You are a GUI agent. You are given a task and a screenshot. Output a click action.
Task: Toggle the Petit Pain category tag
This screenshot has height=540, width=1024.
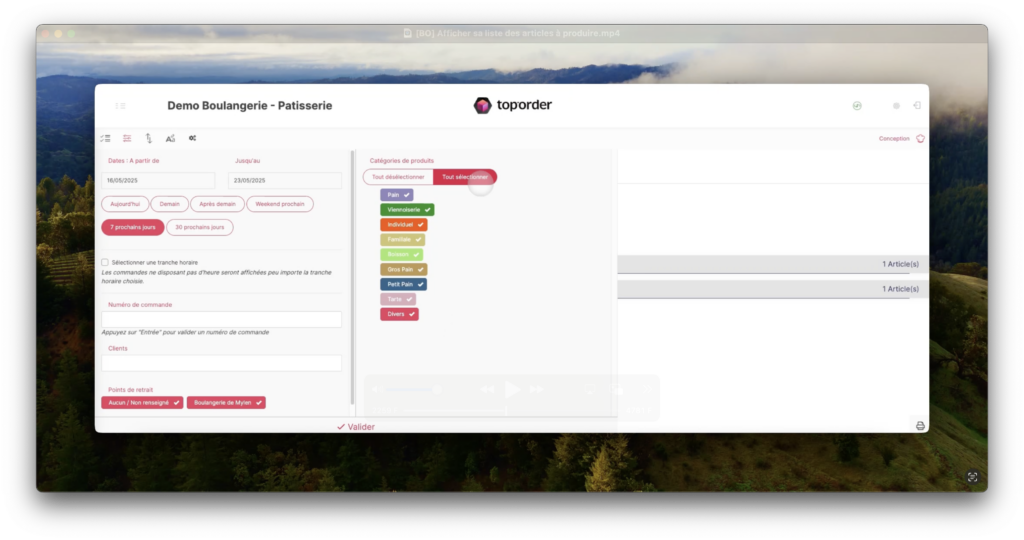pyautogui.click(x=404, y=284)
